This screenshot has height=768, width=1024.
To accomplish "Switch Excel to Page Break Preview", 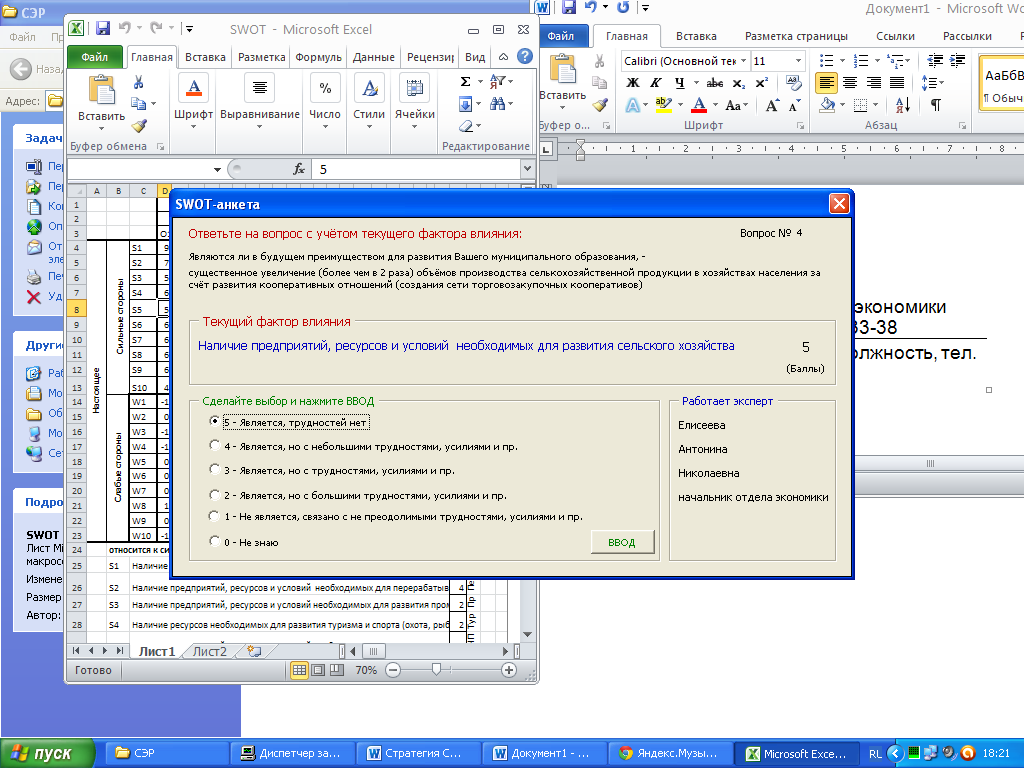I will tap(337, 670).
